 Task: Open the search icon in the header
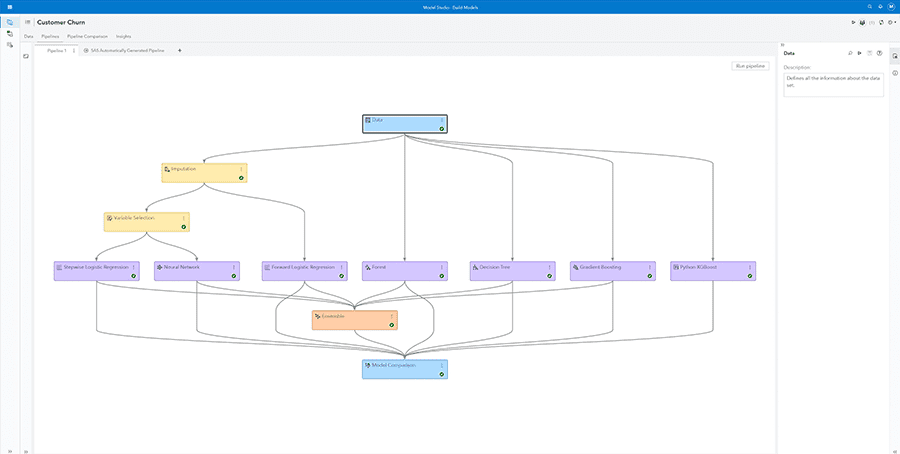[870, 7]
